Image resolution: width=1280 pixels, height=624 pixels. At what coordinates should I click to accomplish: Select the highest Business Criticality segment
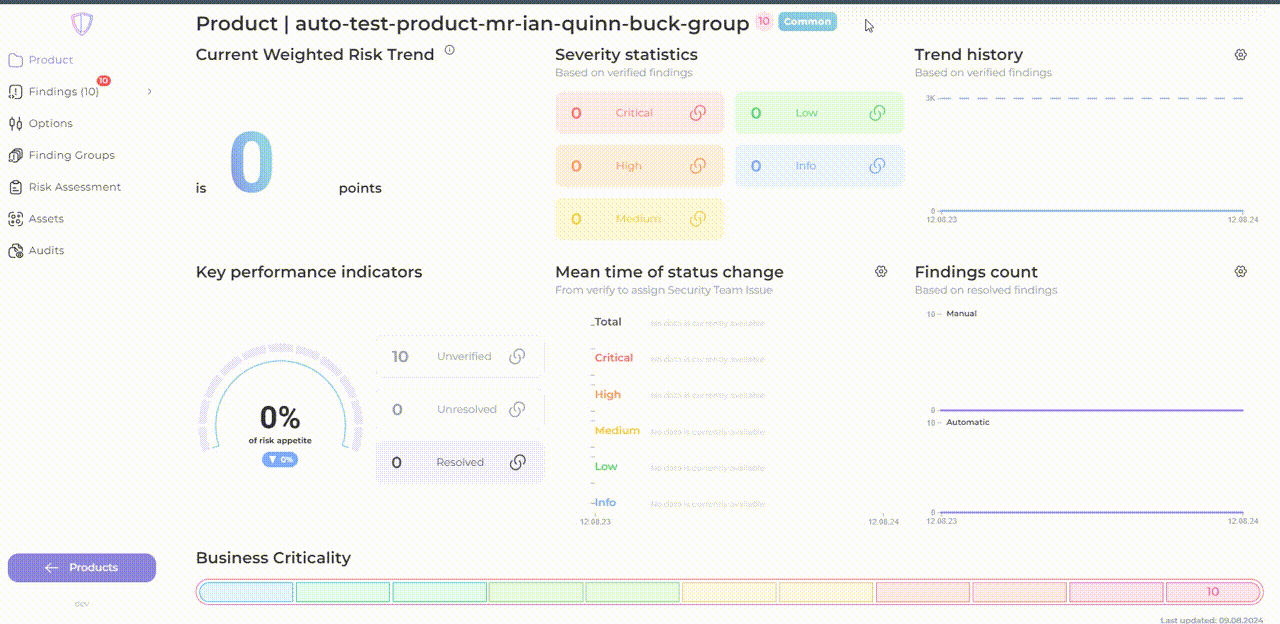(1212, 592)
